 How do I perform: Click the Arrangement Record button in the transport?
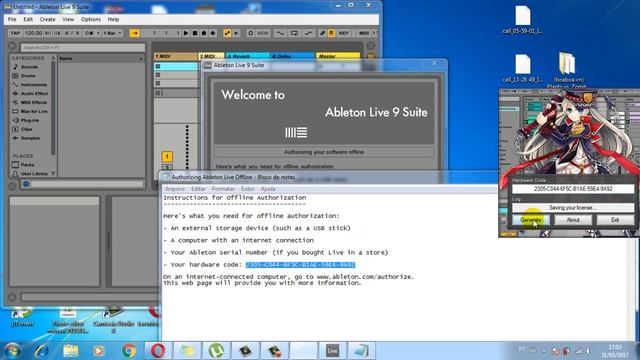(x=204, y=33)
